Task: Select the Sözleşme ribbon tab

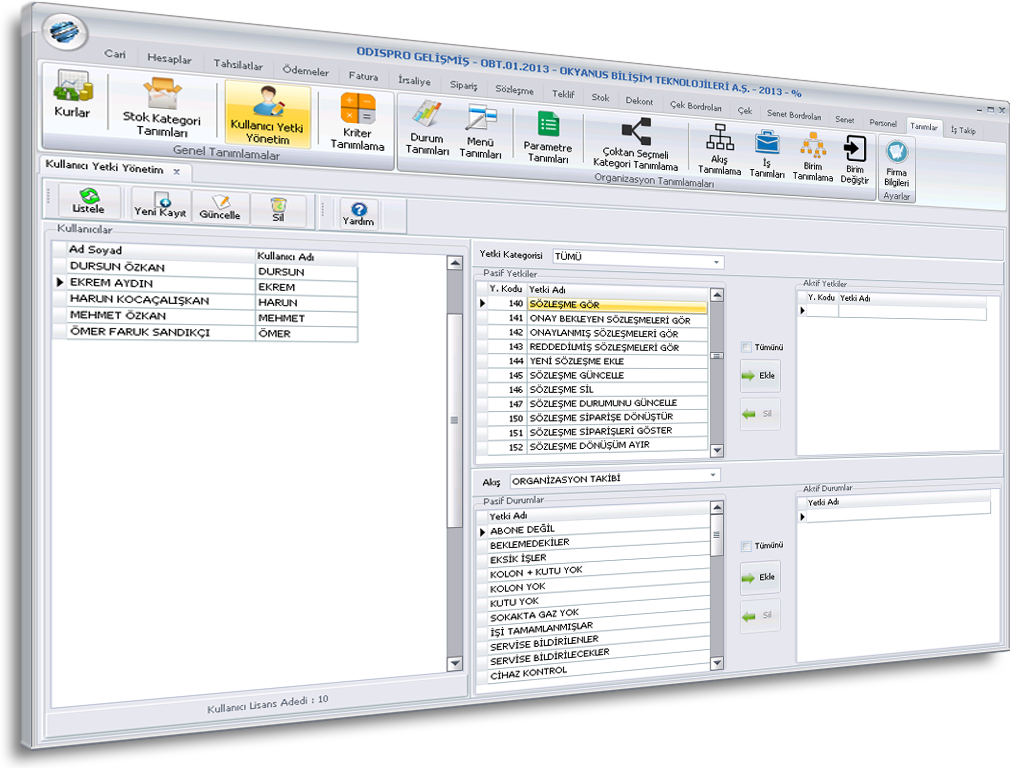Action: click(515, 89)
